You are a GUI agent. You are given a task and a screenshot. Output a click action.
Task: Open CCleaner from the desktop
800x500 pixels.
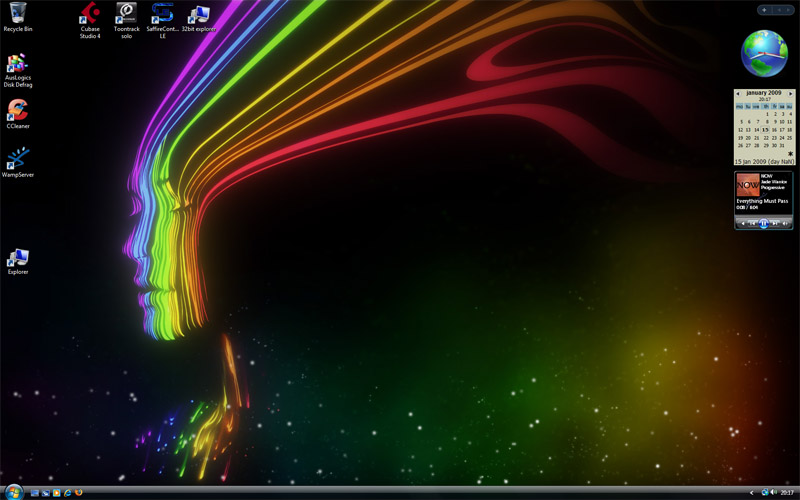17,110
